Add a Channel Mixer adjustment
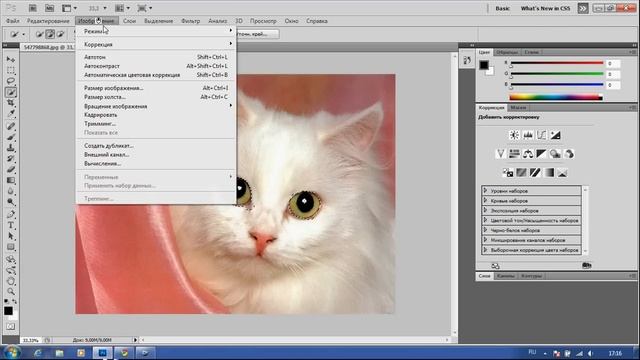 [569, 154]
